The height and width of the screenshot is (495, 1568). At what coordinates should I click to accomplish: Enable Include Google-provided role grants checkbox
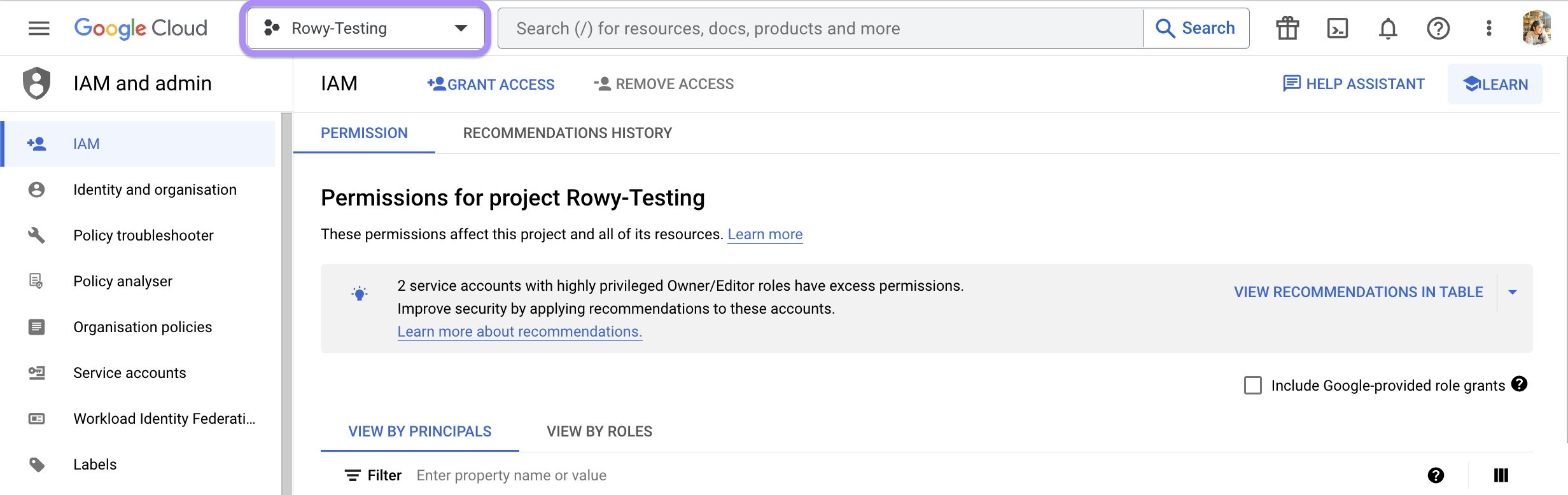tap(1253, 386)
